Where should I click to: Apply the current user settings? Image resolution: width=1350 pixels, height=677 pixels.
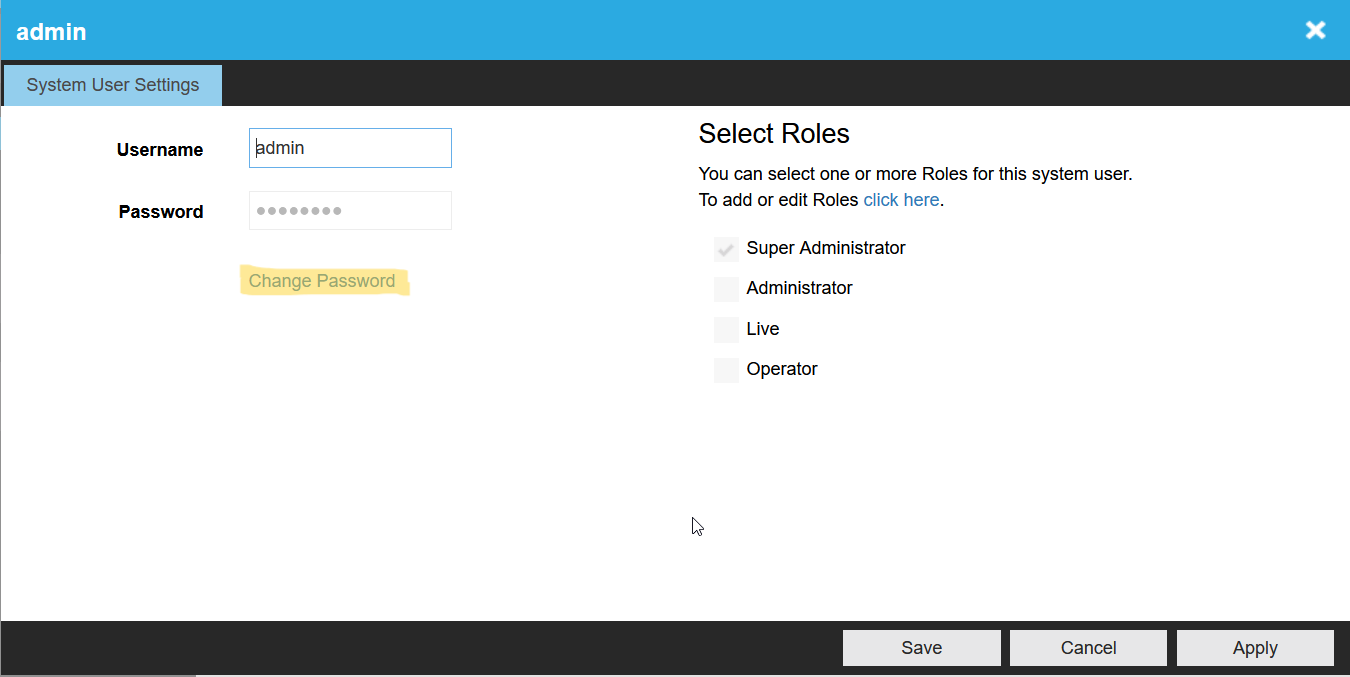(x=1254, y=647)
